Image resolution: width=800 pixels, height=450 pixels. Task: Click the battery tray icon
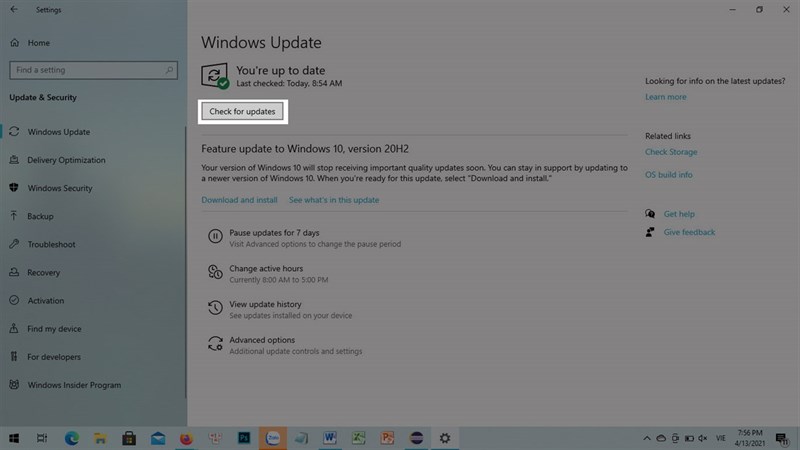click(689, 438)
